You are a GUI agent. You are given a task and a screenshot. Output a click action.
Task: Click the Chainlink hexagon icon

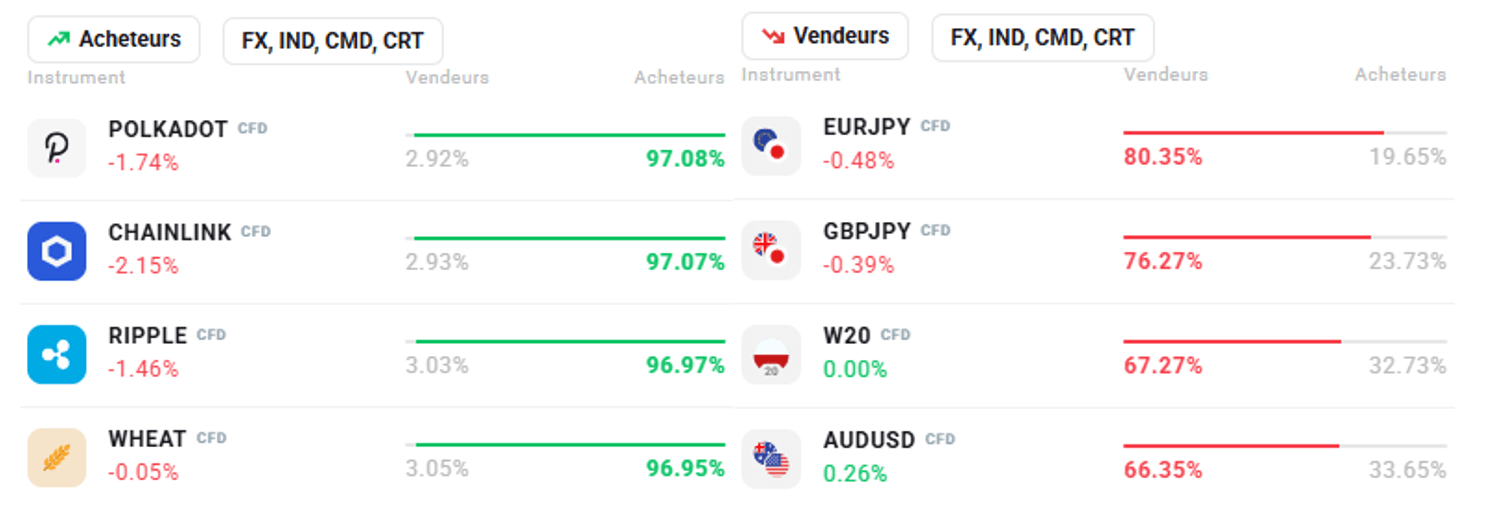[x=56, y=252]
